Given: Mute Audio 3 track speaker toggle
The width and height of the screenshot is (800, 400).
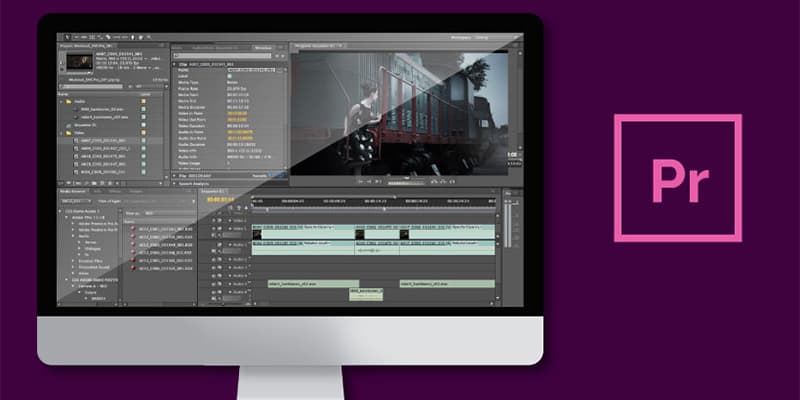Looking at the screenshot, I should (x=214, y=267).
